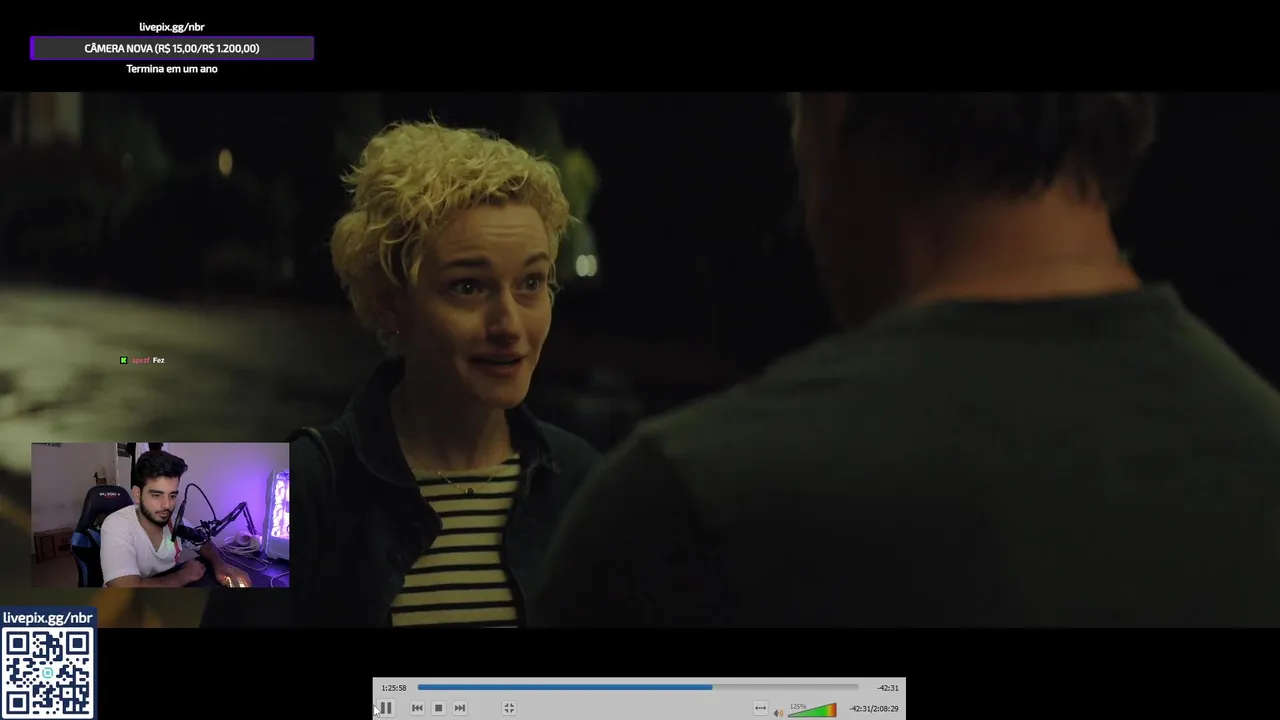Adjust the 125% volume slider
The width and height of the screenshot is (1280, 720).
pos(812,710)
